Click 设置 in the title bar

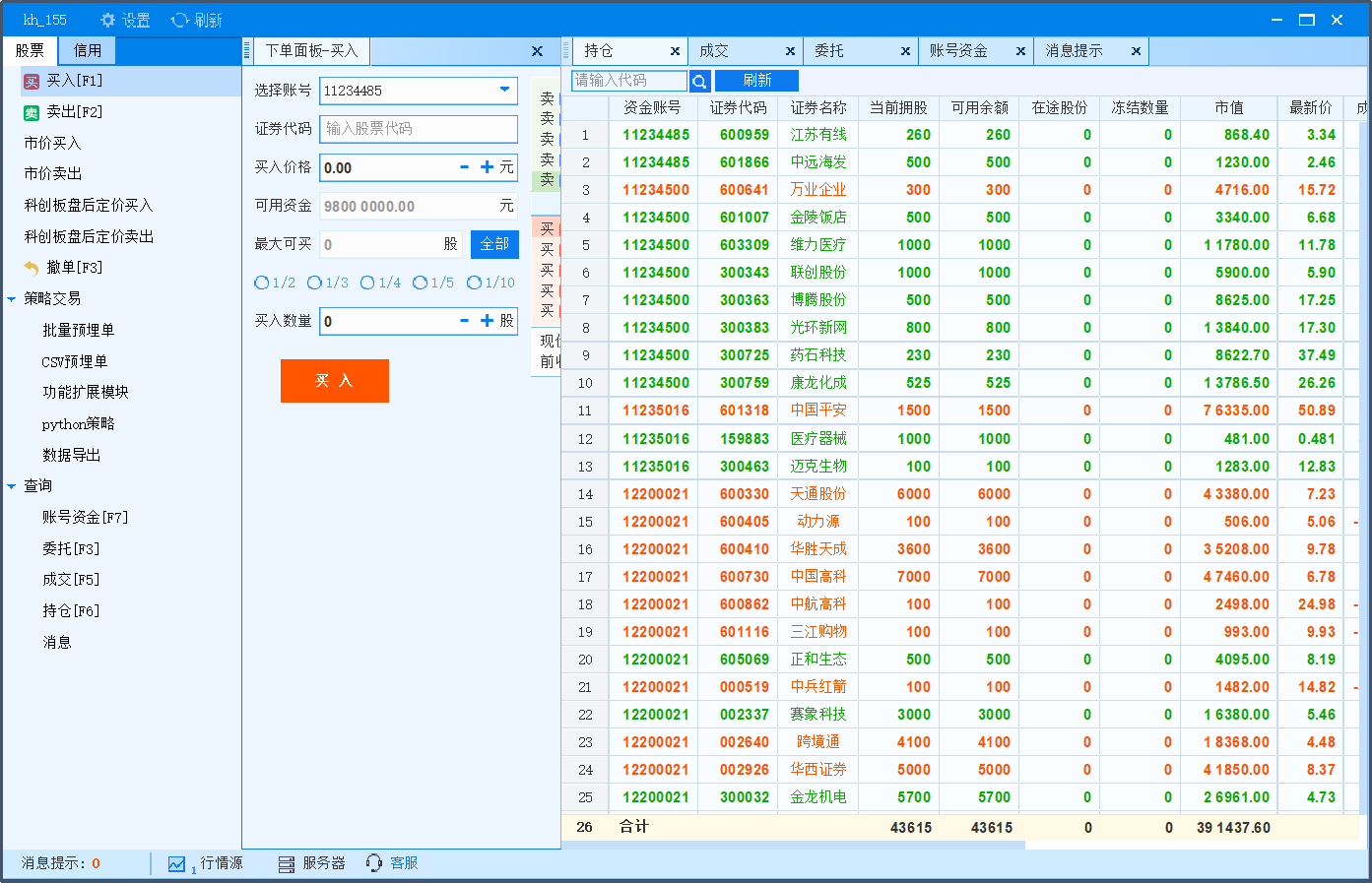(x=136, y=20)
